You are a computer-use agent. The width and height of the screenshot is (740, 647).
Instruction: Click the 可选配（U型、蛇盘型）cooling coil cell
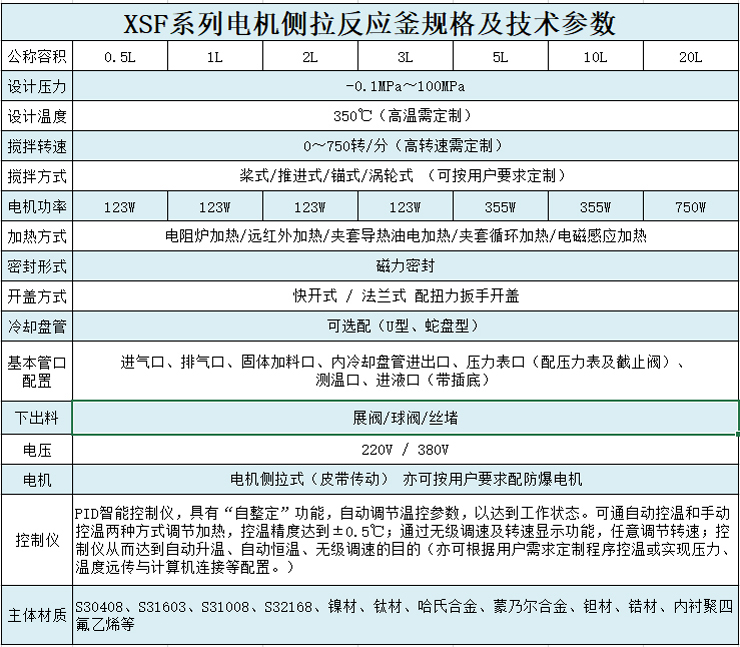click(x=405, y=327)
